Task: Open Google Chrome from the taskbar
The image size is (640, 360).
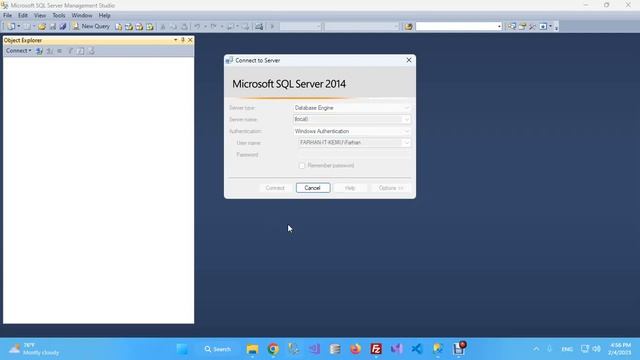Action: (x=273, y=349)
